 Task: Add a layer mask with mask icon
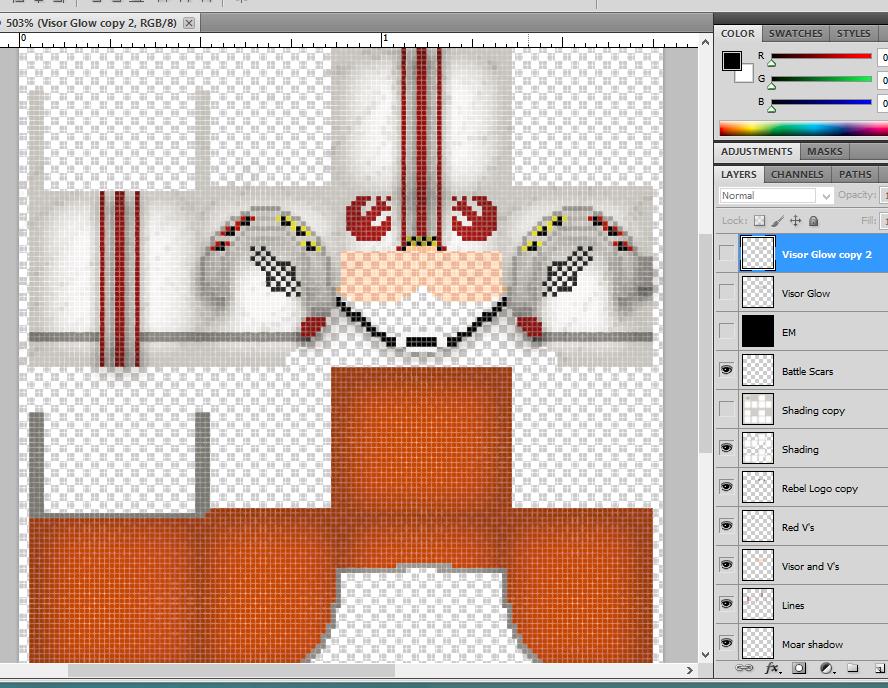point(800,668)
